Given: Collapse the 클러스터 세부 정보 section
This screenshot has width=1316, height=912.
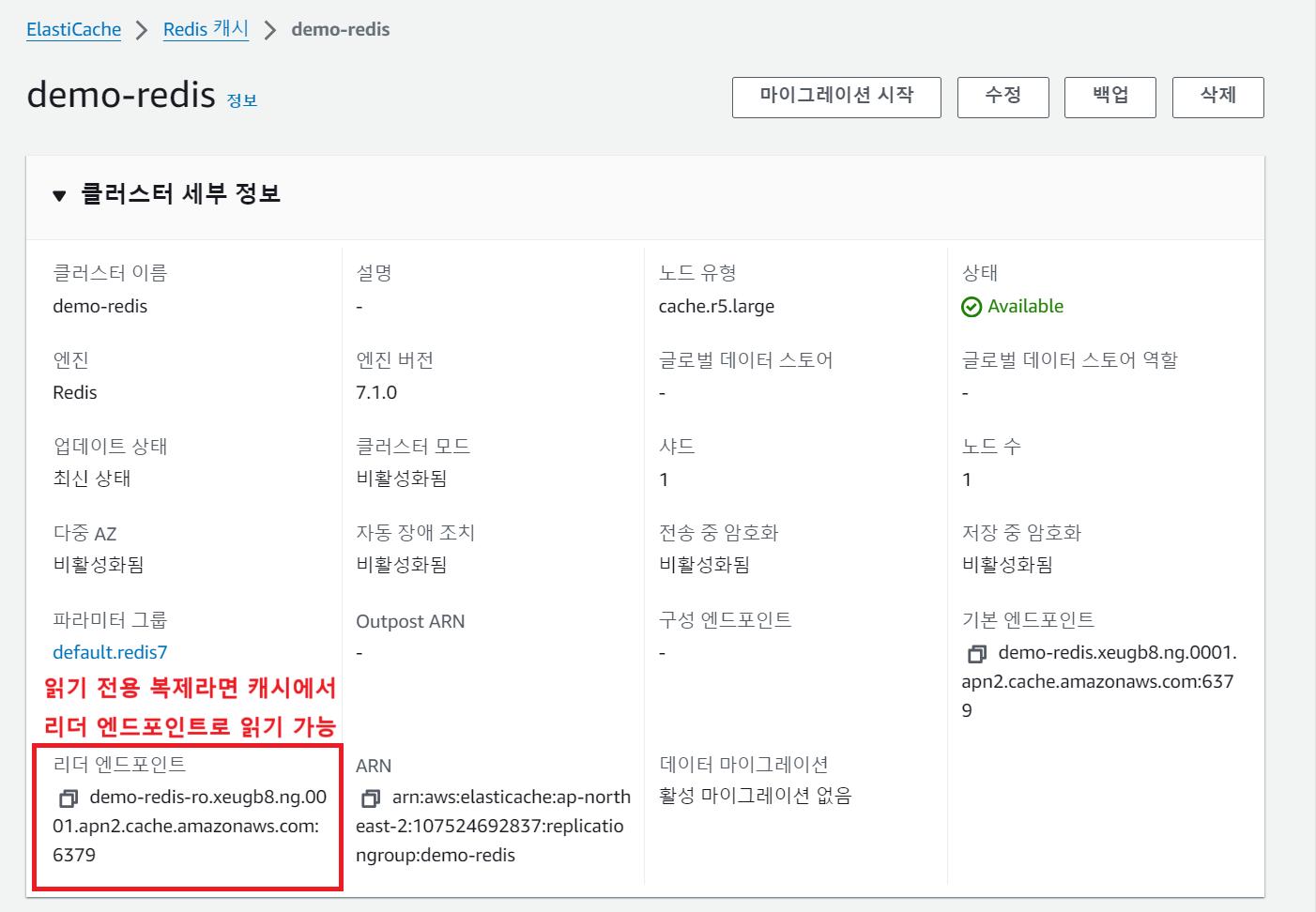Looking at the screenshot, I should [59, 195].
